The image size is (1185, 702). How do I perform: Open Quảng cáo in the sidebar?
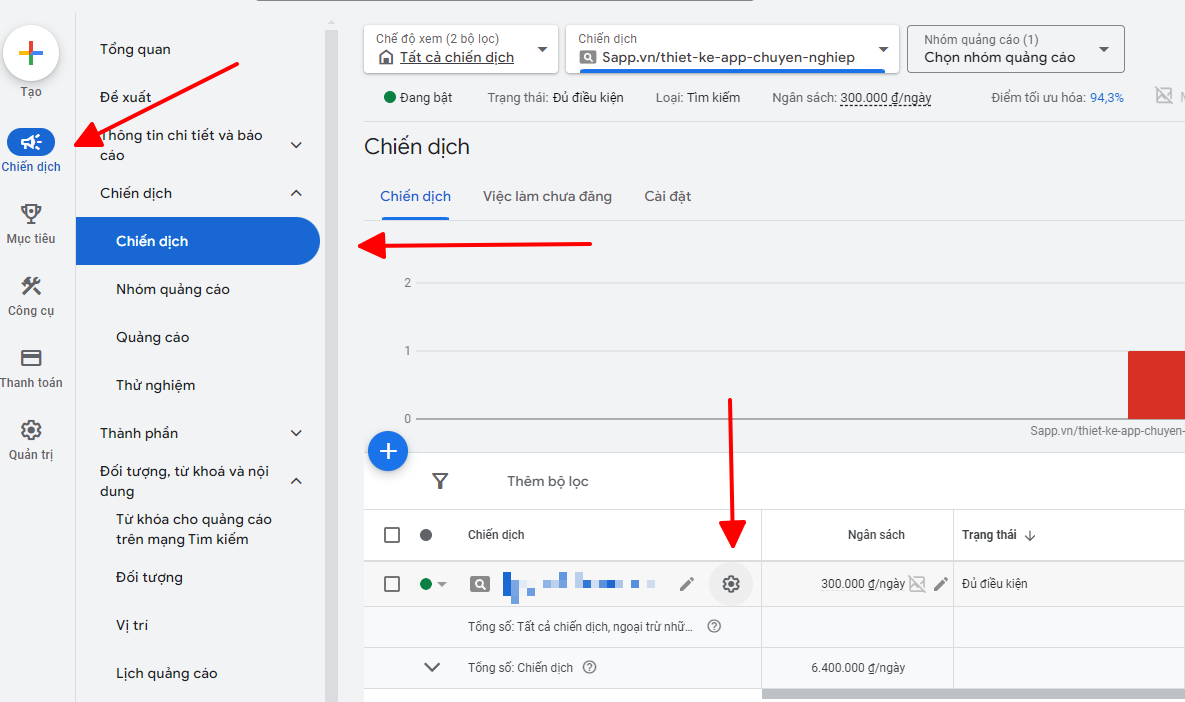point(153,337)
